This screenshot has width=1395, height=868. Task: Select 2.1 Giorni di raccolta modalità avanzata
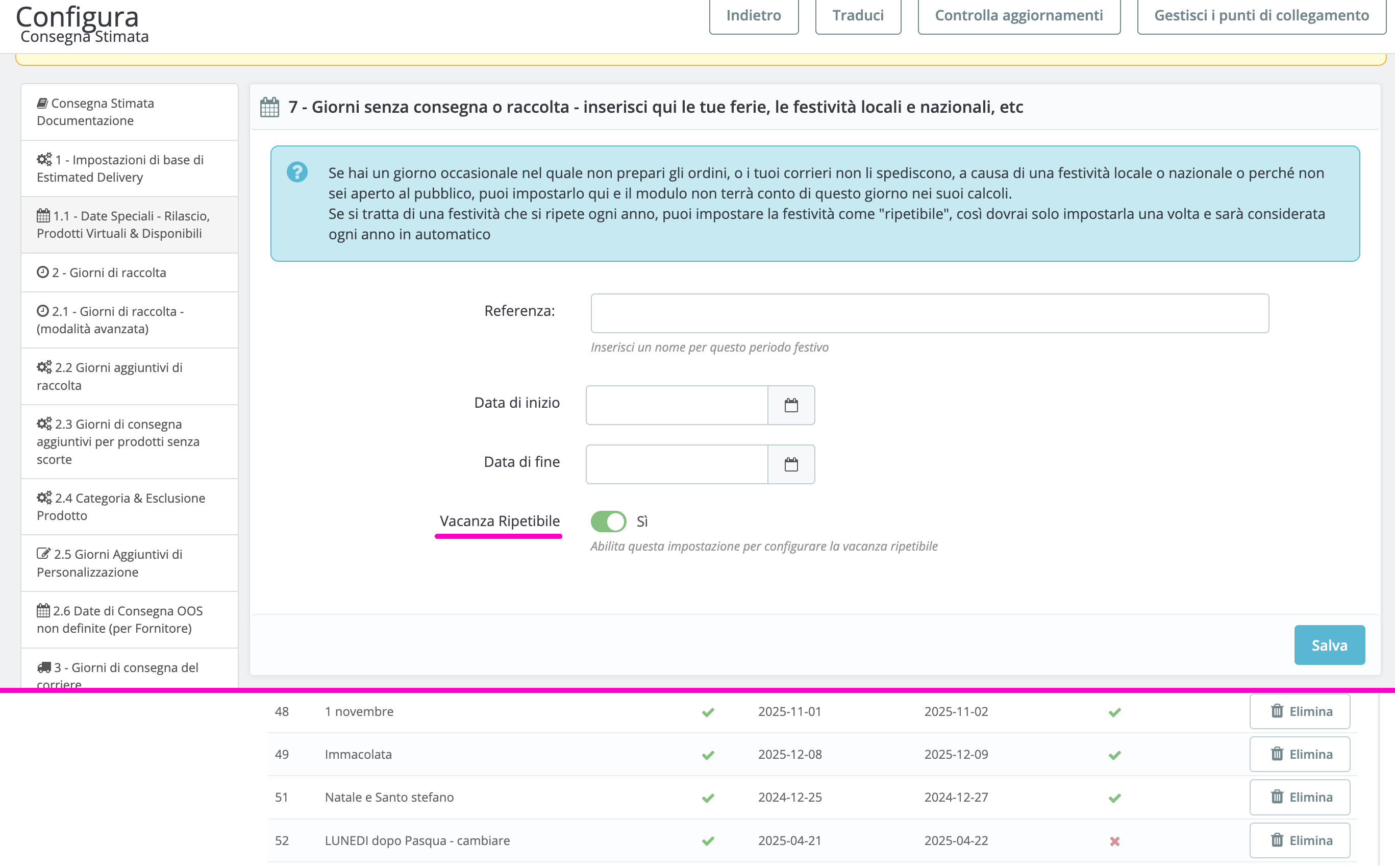[x=130, y=320]
